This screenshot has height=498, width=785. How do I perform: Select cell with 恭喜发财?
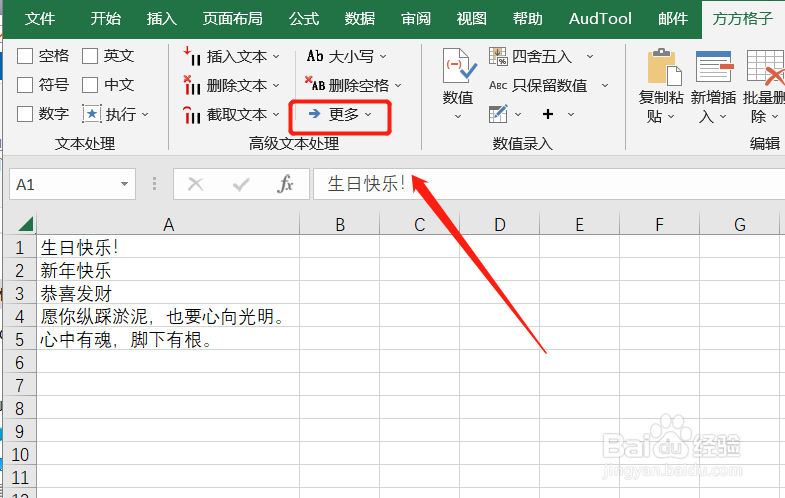[168, 293]
